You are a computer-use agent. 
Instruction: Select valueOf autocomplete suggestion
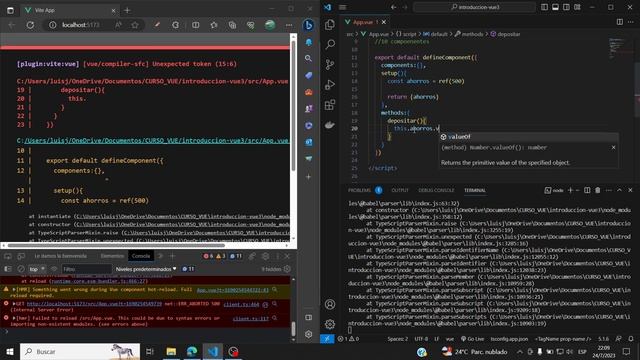[x=529, y=137]
